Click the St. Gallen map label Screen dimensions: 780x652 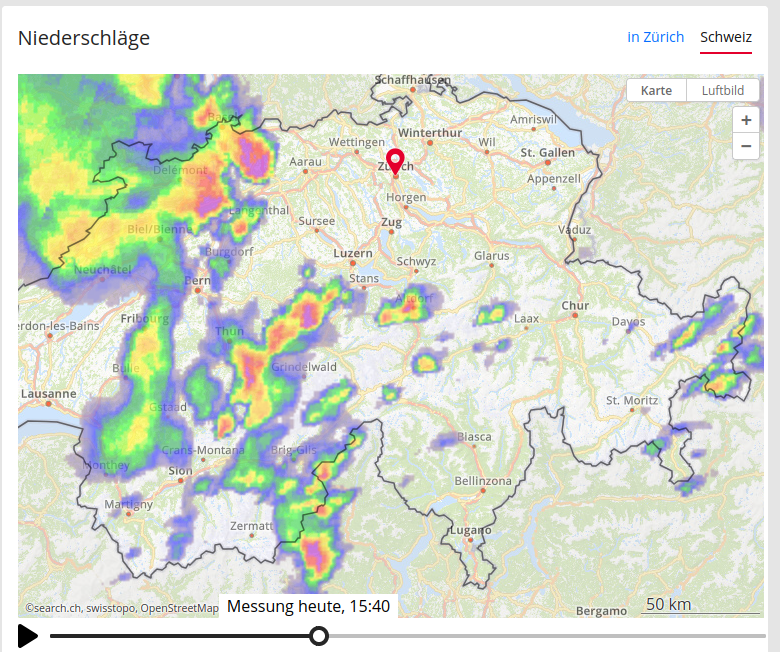(x=547, y=153)
